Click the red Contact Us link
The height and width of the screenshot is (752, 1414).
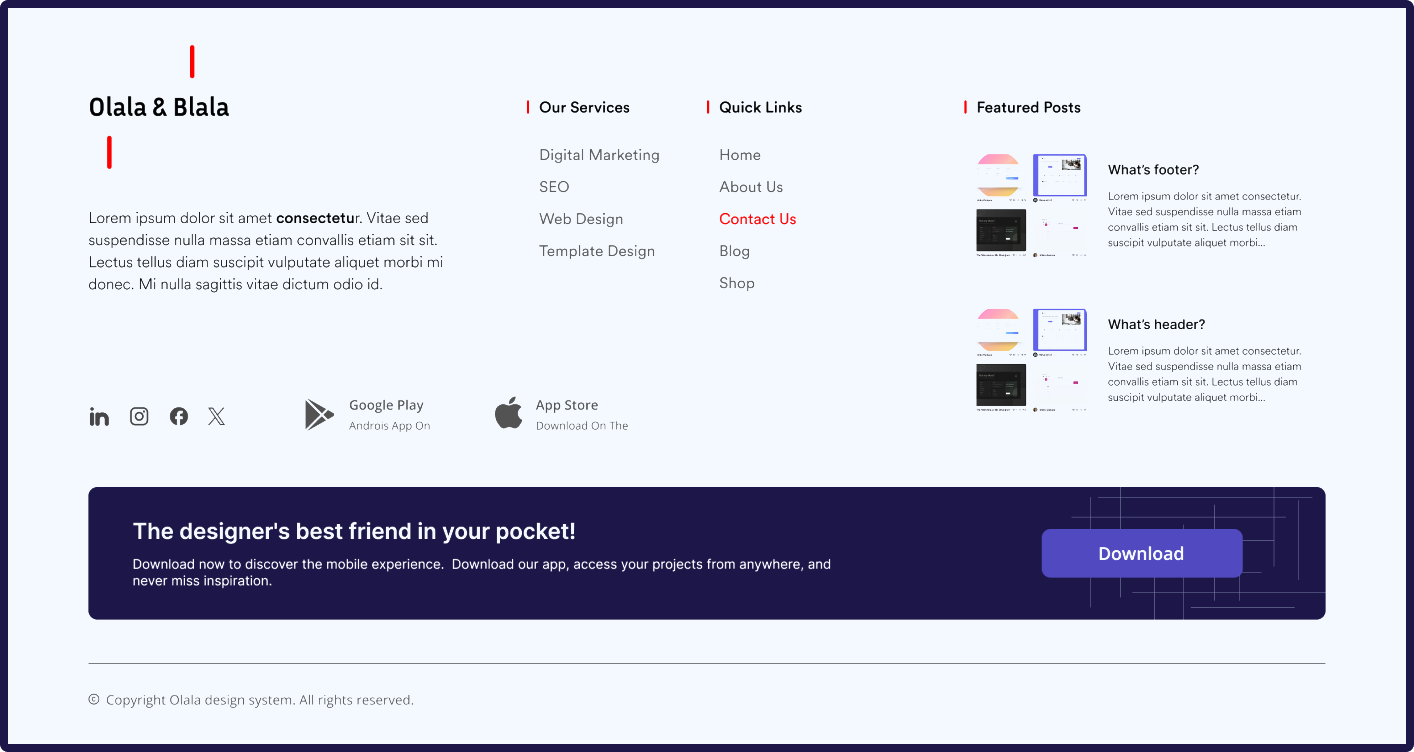(758, 219)
